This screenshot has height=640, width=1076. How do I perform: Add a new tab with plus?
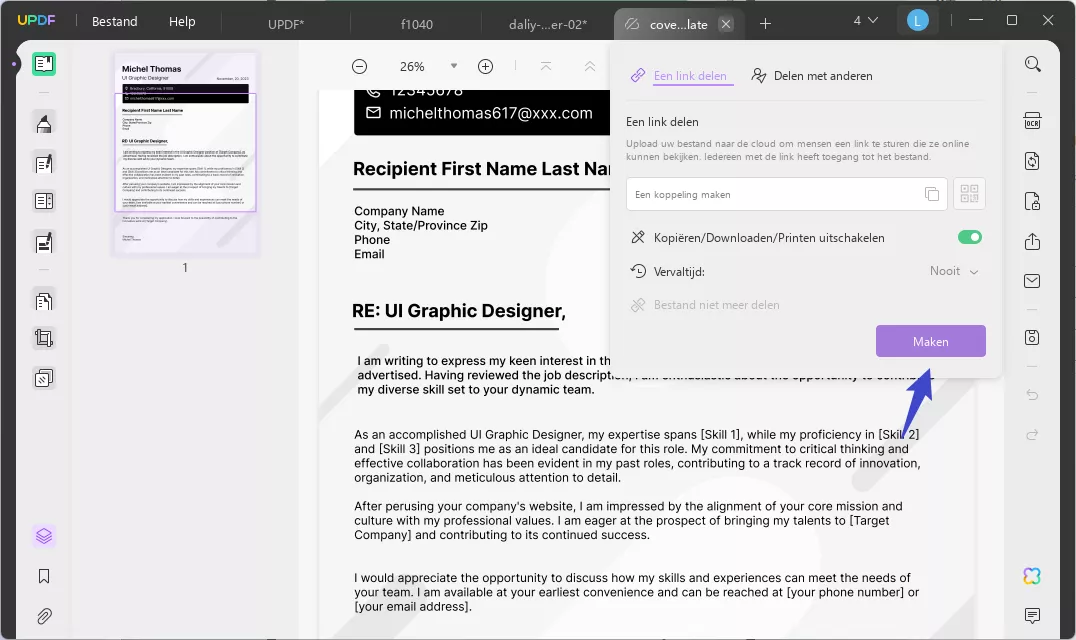765,24
